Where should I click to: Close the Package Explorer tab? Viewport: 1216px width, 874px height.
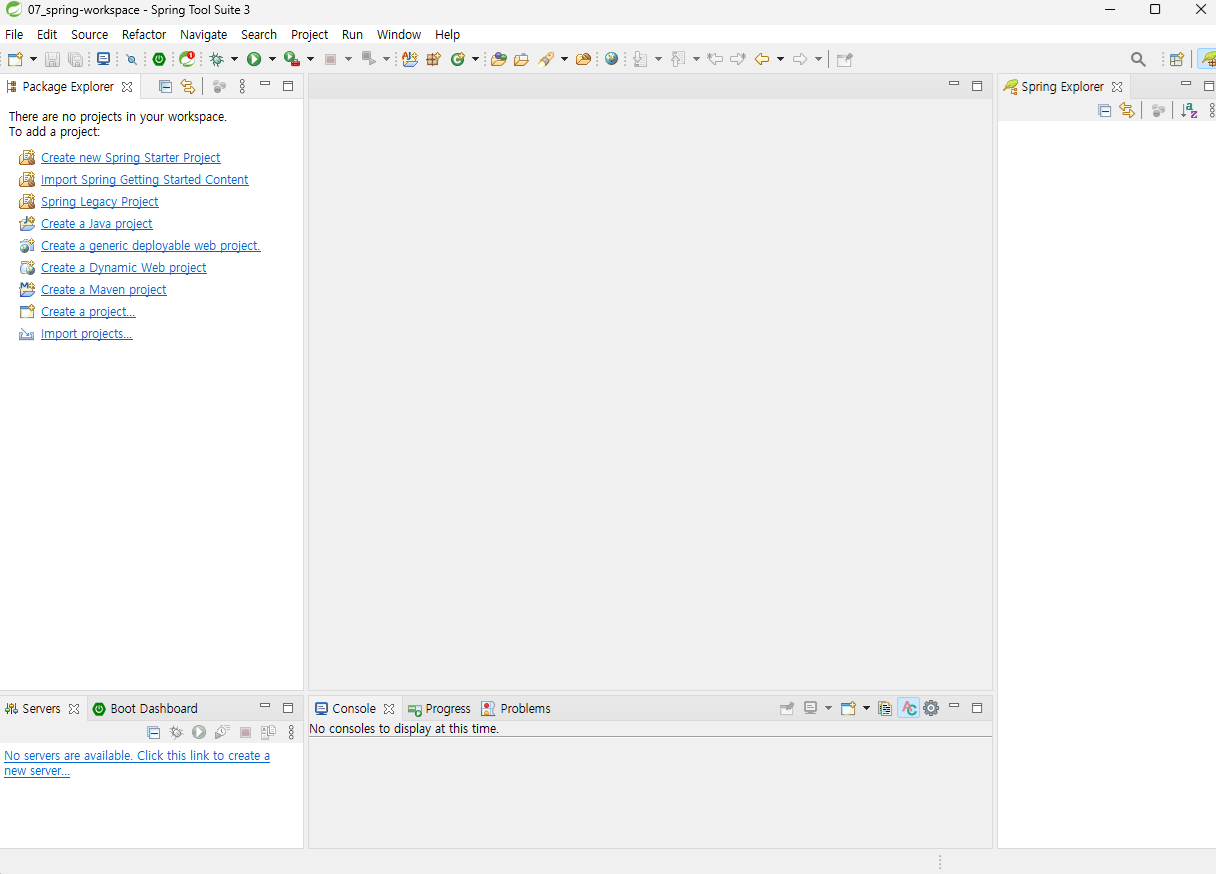127,87
